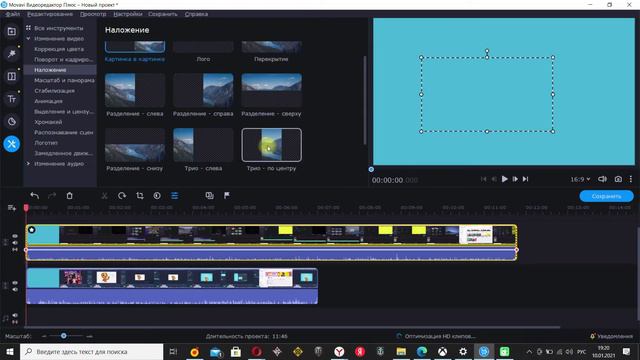This screenshot has width=640, height=360.
Task: Toggle visibility of the second video track
Action: [x=15, y=282]
